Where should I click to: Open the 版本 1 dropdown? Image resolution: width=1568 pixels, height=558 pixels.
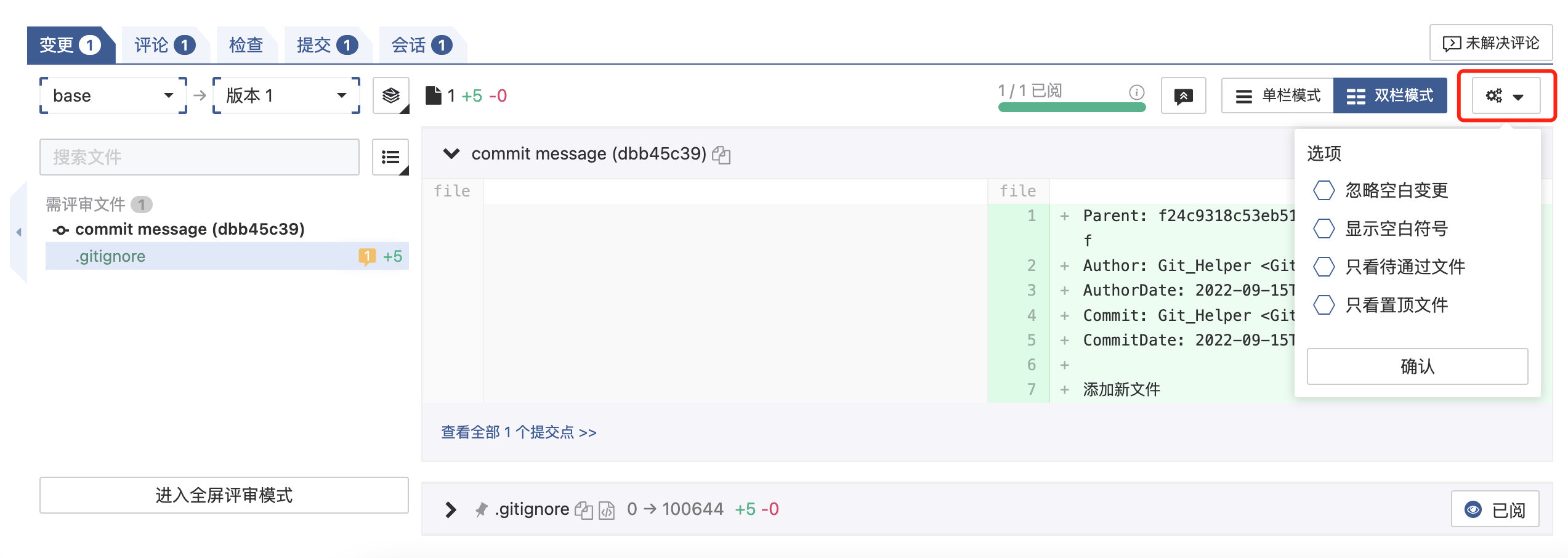click(x=286, y=95)
